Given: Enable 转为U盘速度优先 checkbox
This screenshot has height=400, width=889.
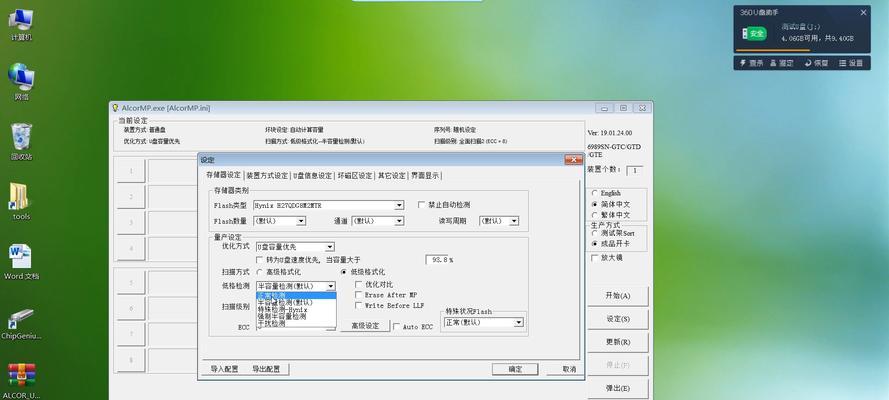Looking at the screenshot, I should tap(260, 259).
